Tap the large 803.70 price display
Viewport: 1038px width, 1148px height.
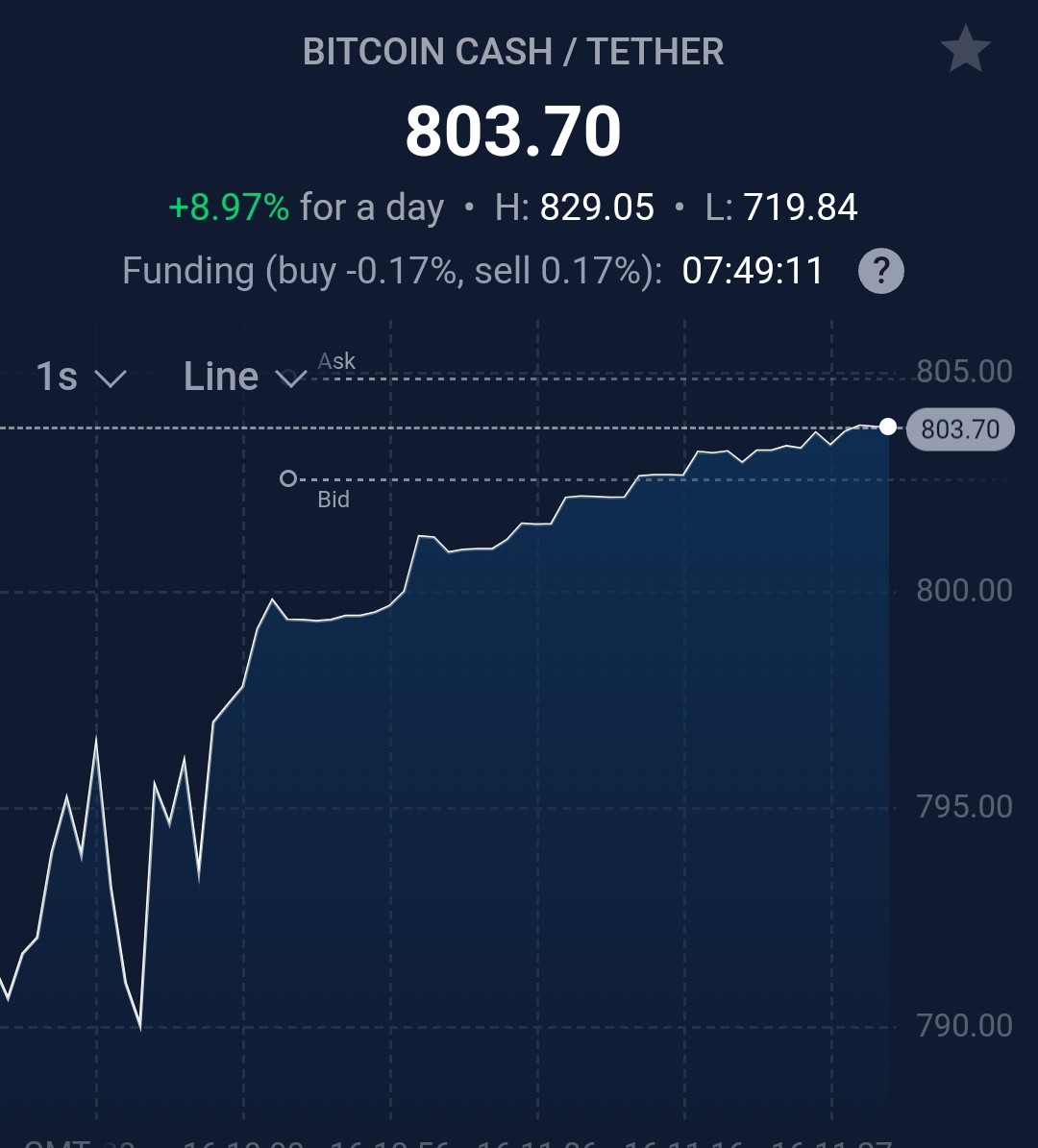[513, 132]
